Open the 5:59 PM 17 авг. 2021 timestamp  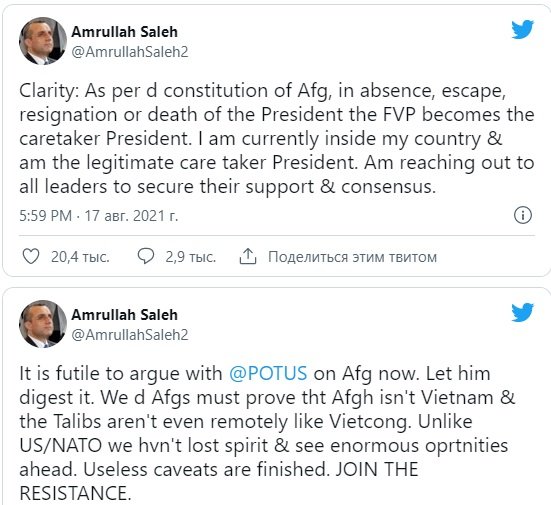[x=99, y=215]
